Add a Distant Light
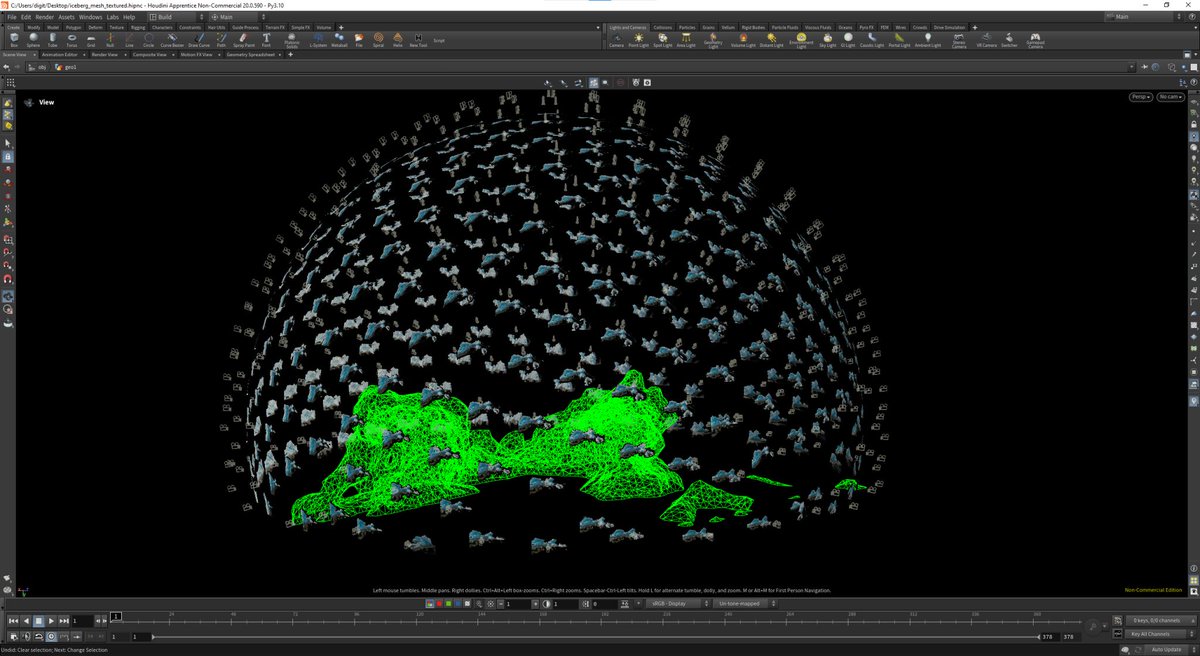The image size is (1200, 656). click(x=771, y=40)
